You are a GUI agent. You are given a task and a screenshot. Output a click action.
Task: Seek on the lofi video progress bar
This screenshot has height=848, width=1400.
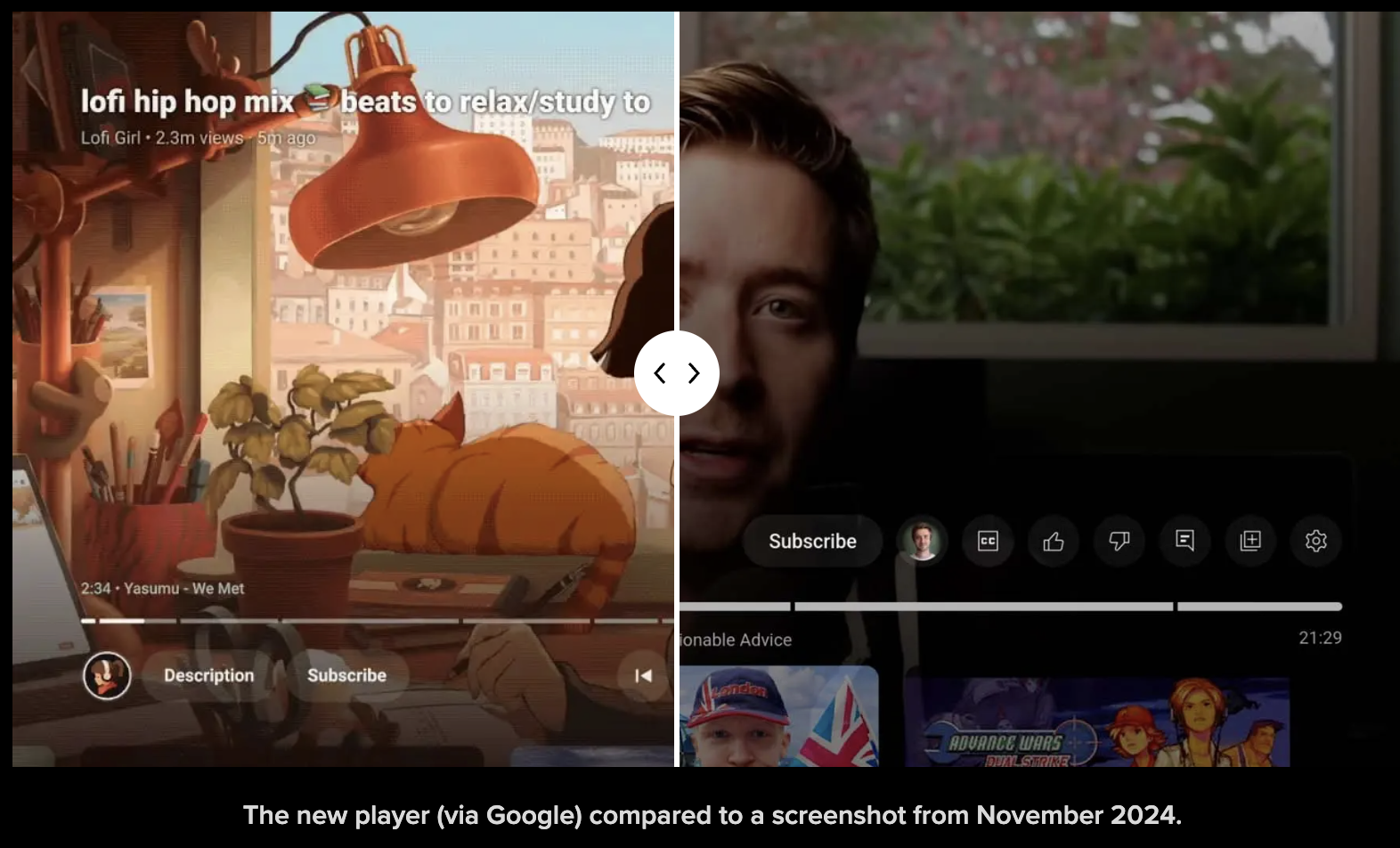click(x=374, y=621)
